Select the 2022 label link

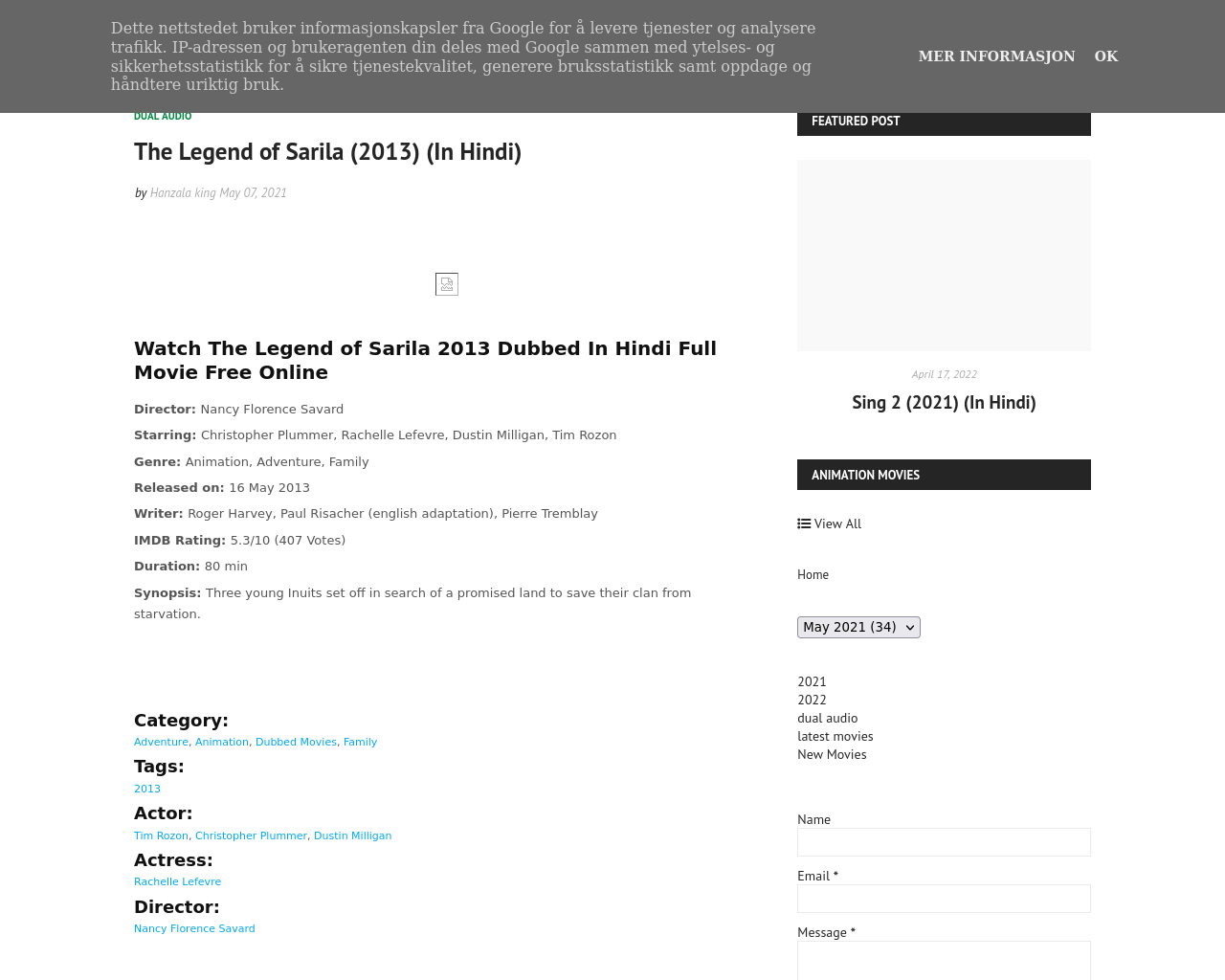coord(812,700)
